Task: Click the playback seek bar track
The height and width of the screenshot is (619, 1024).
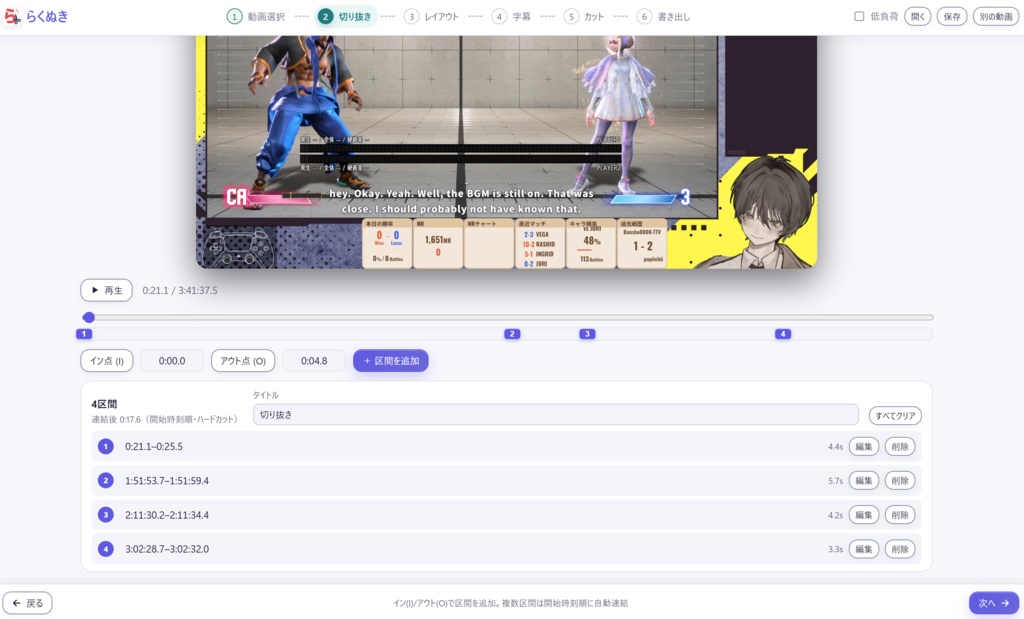Action: (x=508, y=317)
